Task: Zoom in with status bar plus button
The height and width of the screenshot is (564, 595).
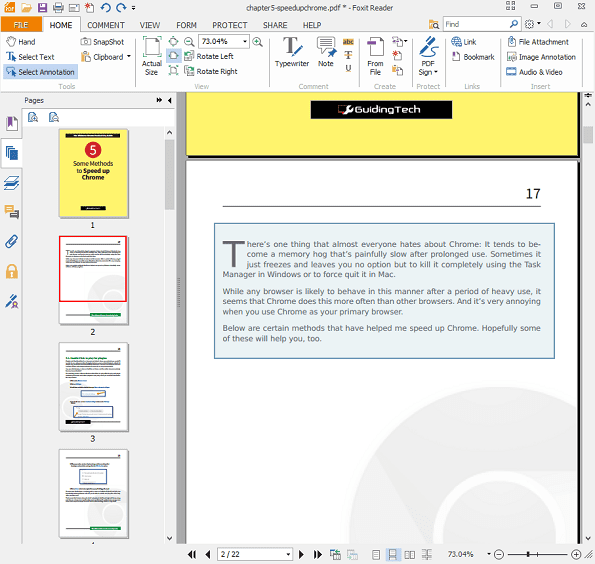Action: coord(576,555)
